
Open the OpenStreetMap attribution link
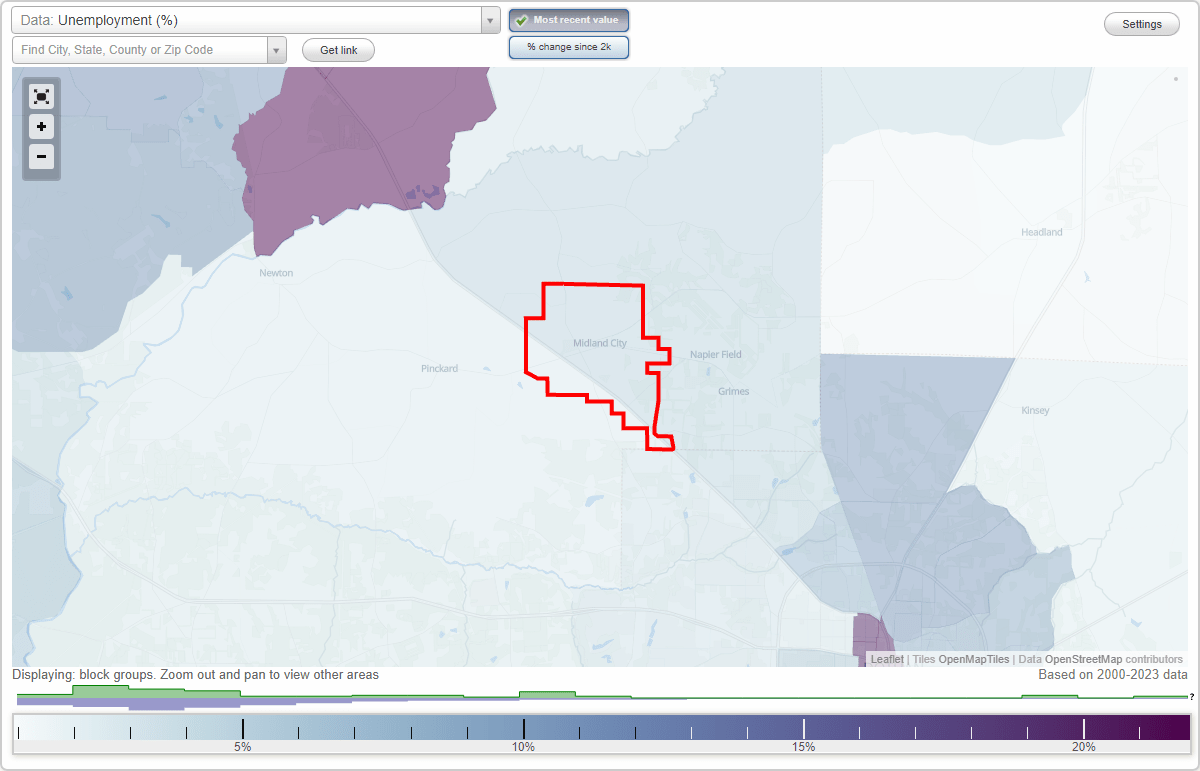point(1083,659)
